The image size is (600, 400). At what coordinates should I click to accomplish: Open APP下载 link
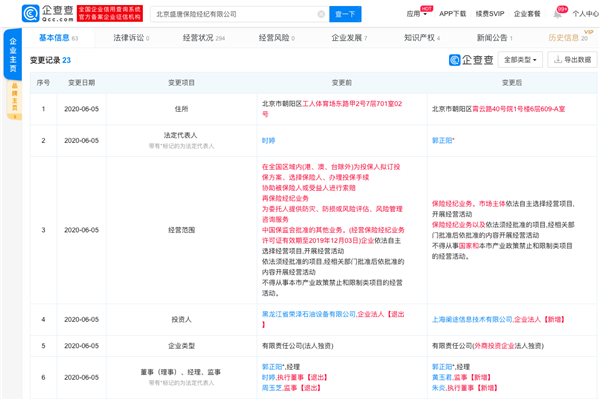(452, 14)
